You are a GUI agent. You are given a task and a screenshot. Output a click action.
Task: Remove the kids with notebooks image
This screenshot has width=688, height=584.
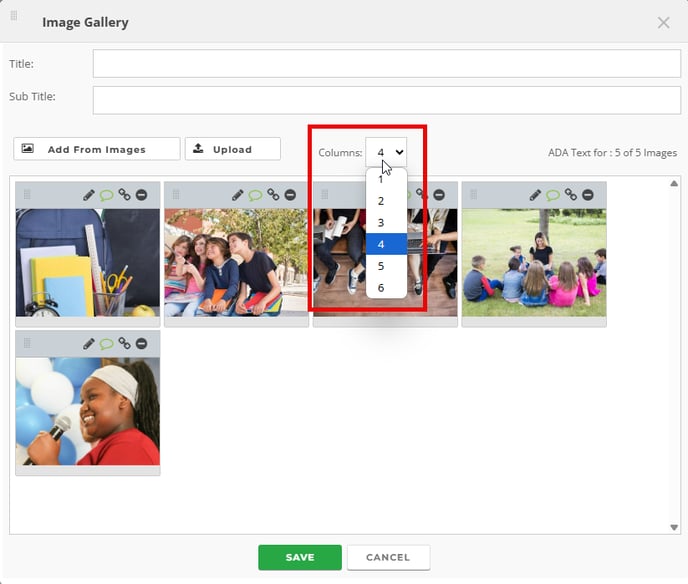coord(290,194)
